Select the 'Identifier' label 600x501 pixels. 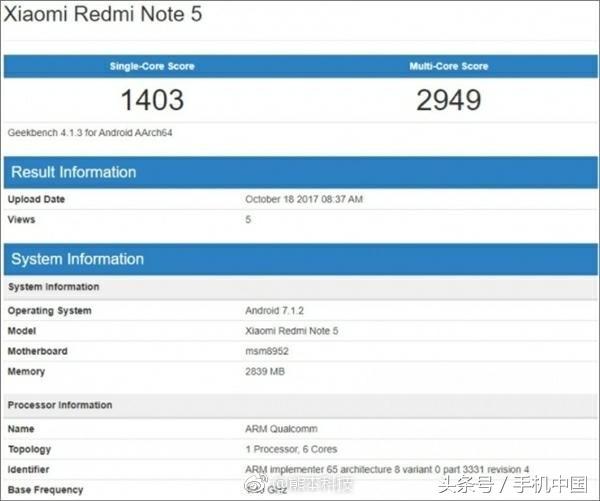click(28, 470)
